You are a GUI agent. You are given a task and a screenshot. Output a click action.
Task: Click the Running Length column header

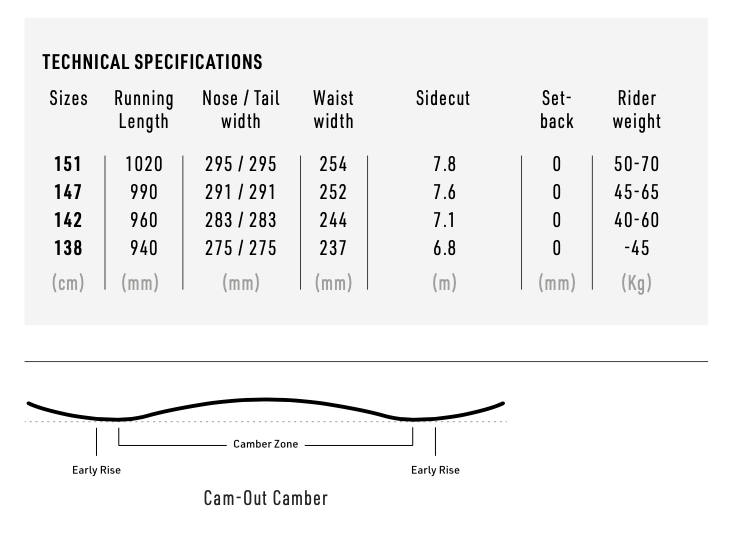(144, 110)
